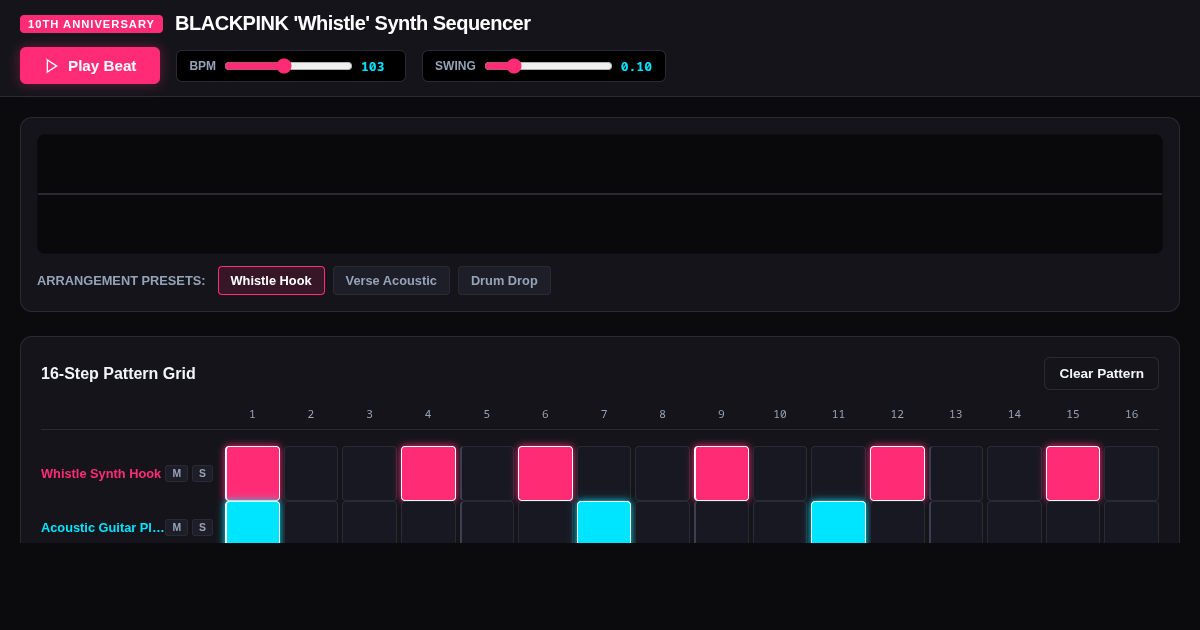Toggle Acoustic Guitar step 16
The height and width of the screenshot is (630, 1200).
pyautogui.click(x=1131, y=522)
